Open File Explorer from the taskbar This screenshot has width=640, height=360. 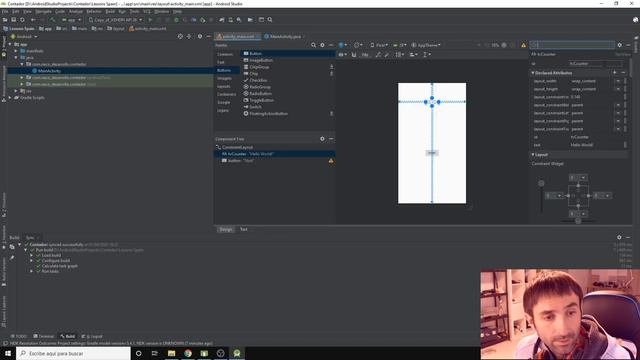click(x=171, y=353)
